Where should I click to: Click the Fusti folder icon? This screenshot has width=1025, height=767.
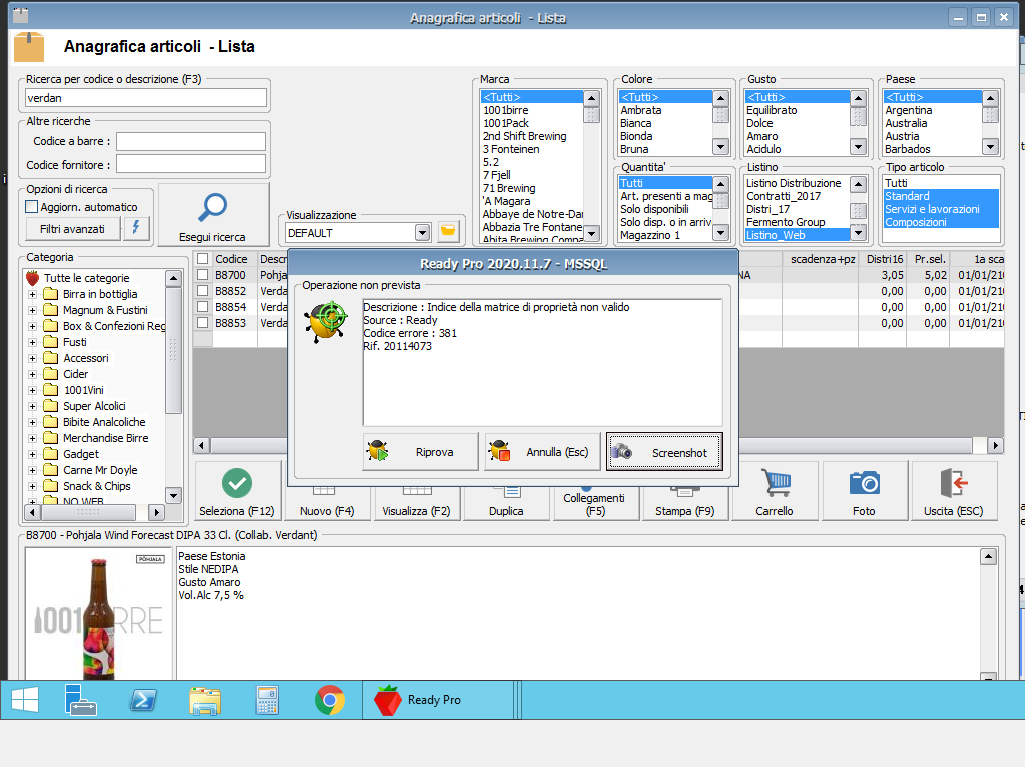[50, 342]
